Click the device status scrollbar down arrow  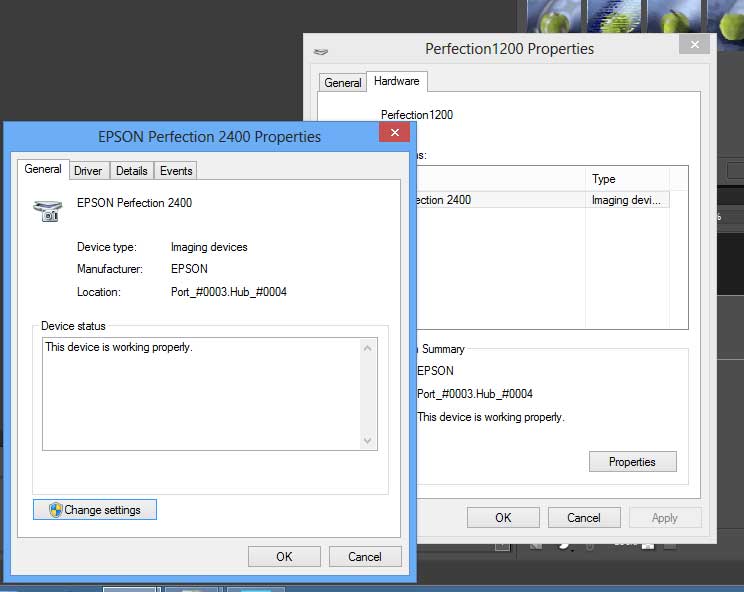click(x=367, y=440)
